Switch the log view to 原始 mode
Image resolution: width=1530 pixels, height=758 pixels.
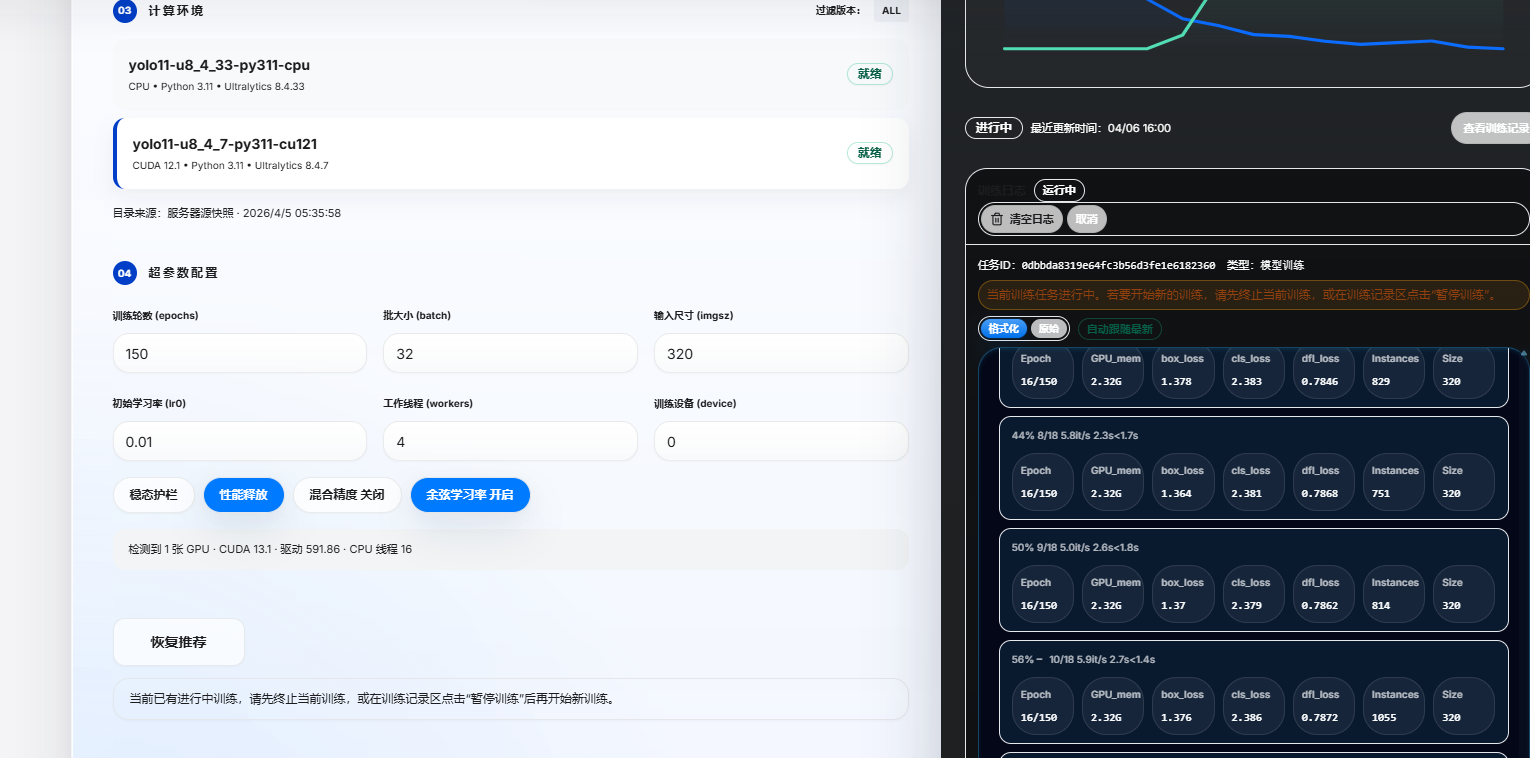tap(1049, 328)
